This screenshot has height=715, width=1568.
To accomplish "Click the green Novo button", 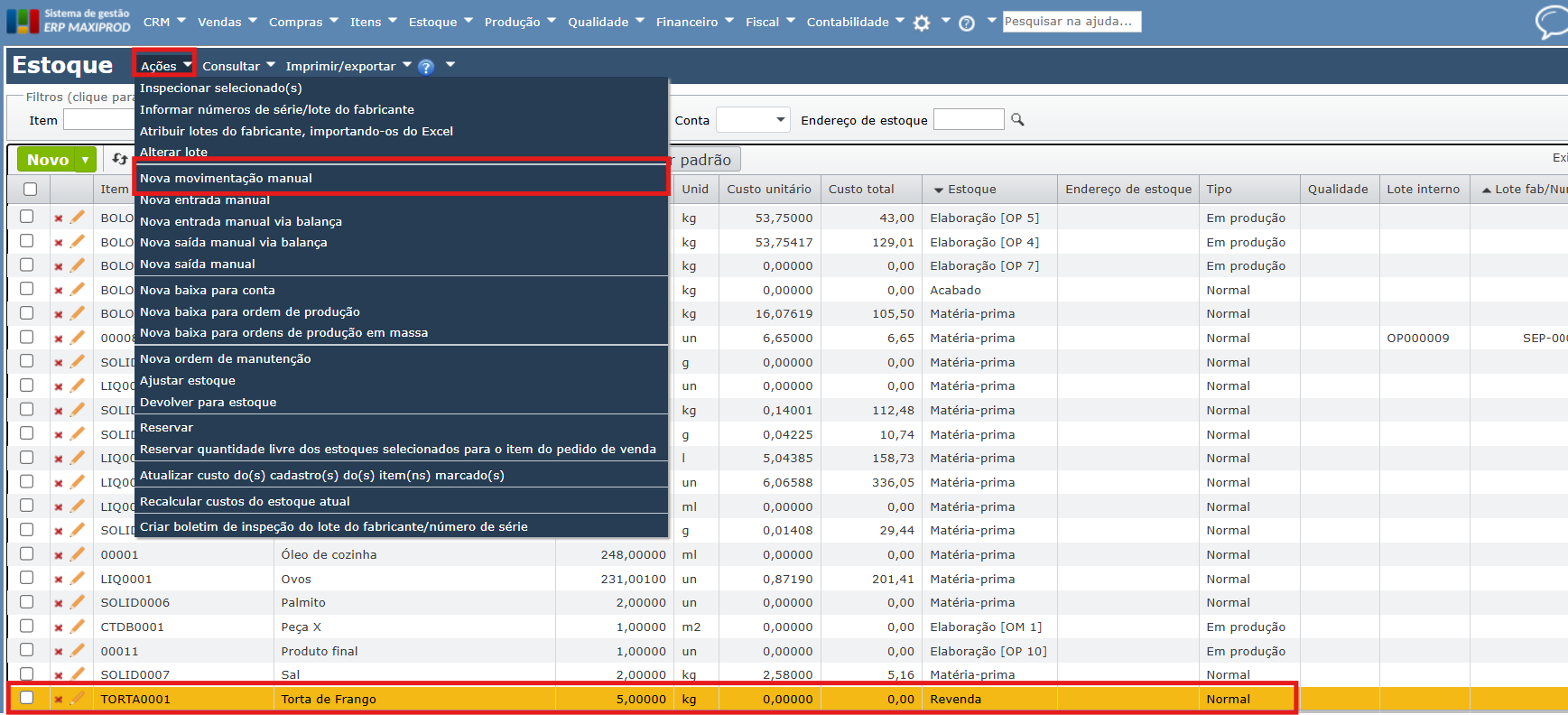I will coord(47,160).
